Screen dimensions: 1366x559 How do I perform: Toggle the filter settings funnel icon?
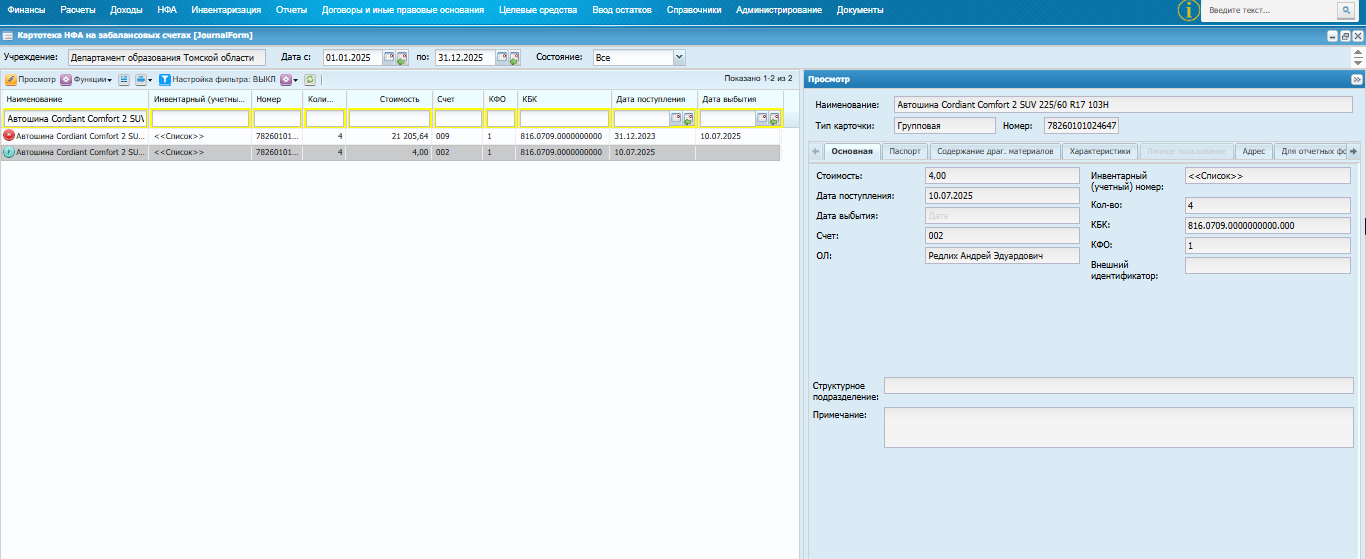pyautogui.click(x=165, y=79)
